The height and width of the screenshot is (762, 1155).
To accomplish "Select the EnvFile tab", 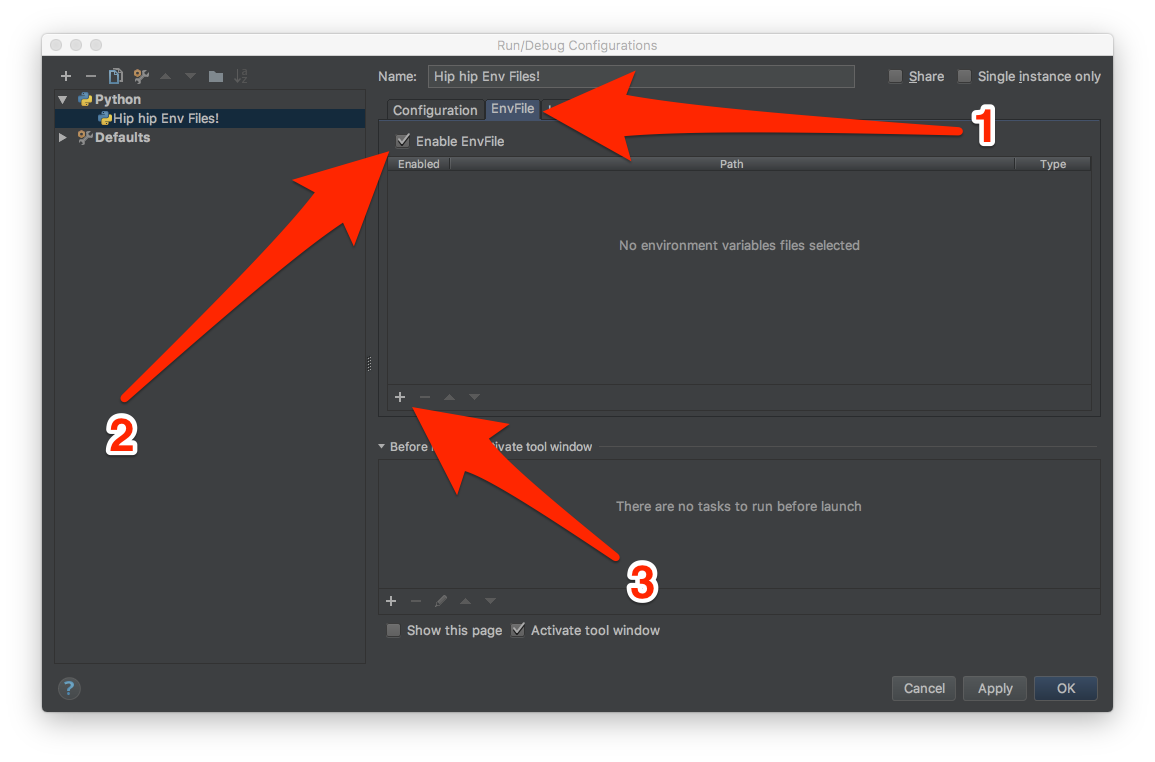I will (x=513, y=108).
